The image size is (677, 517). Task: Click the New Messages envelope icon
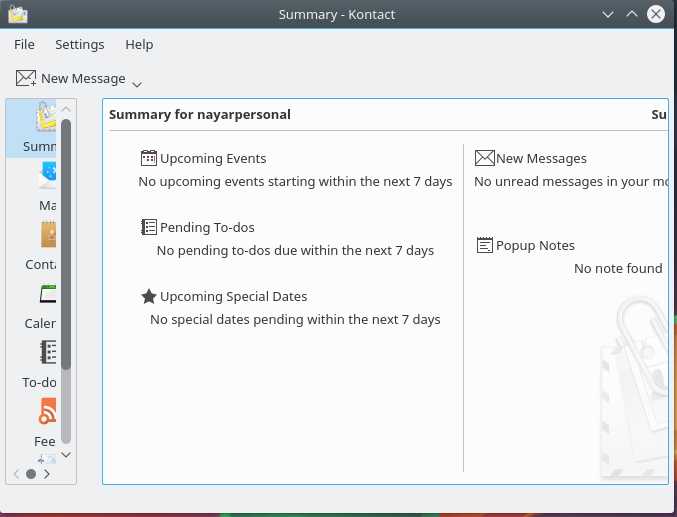pyautogui.click(x=484, y=158)
